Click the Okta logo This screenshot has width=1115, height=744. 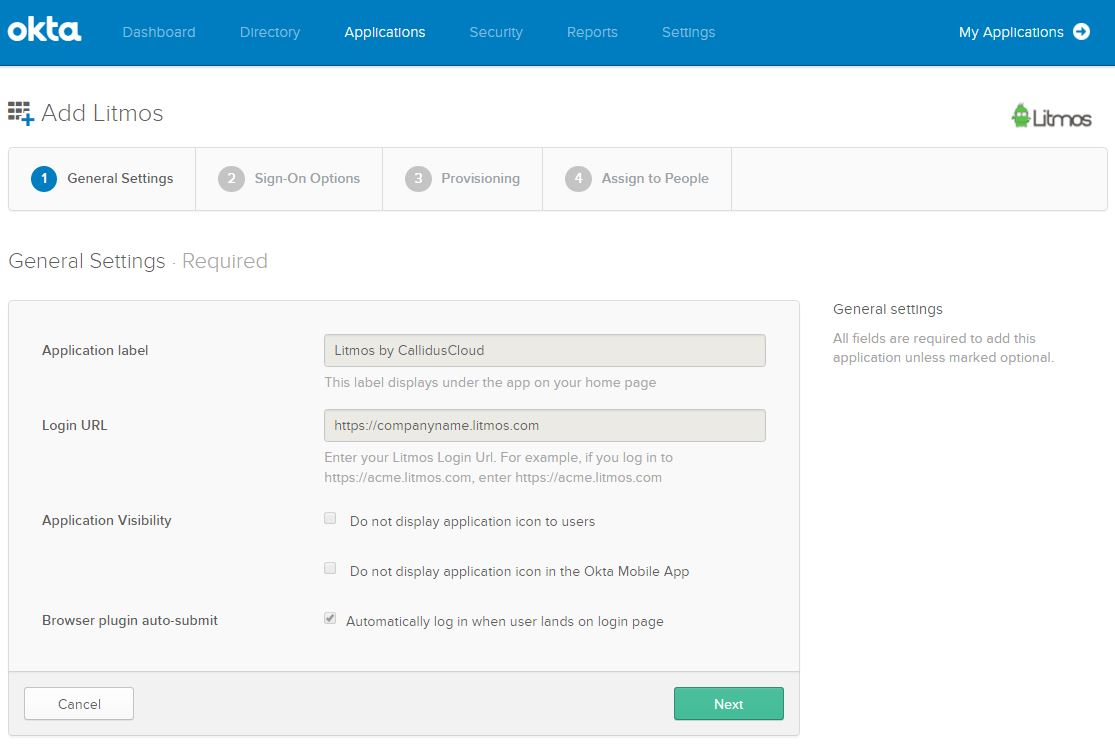point(44,31)
